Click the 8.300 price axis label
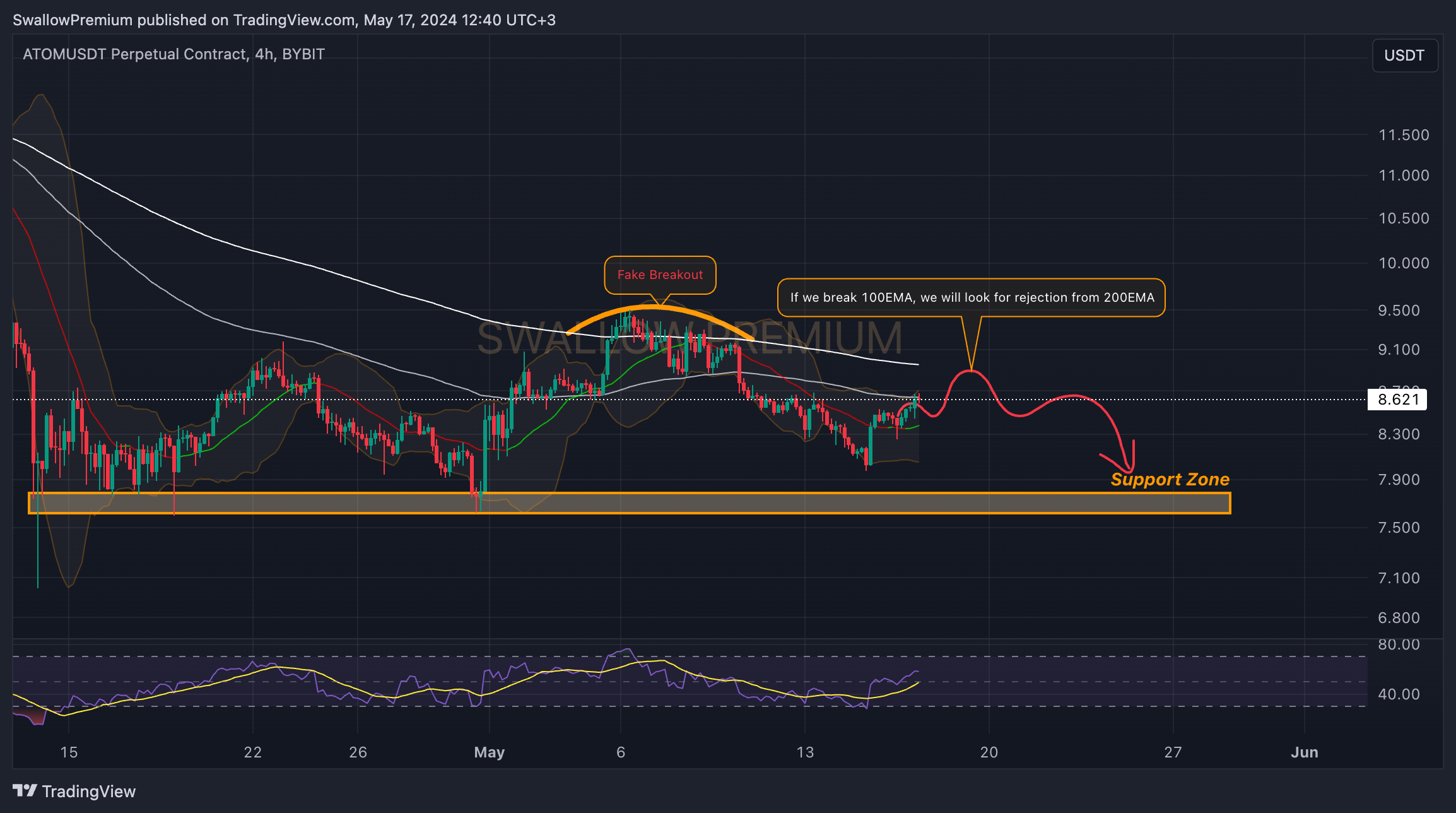 [x=1399, y=434]
